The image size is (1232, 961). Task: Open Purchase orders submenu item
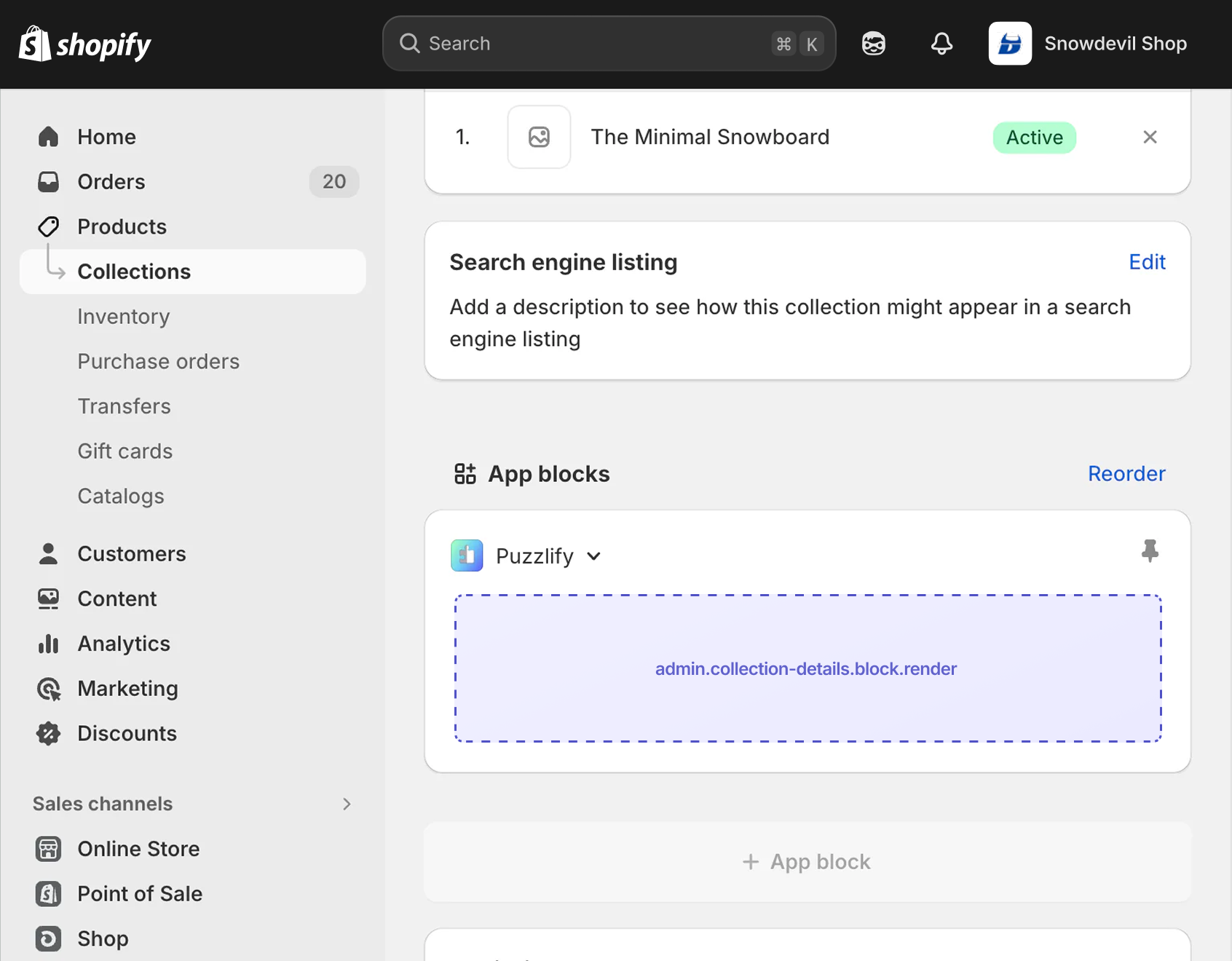click(159, 361)
